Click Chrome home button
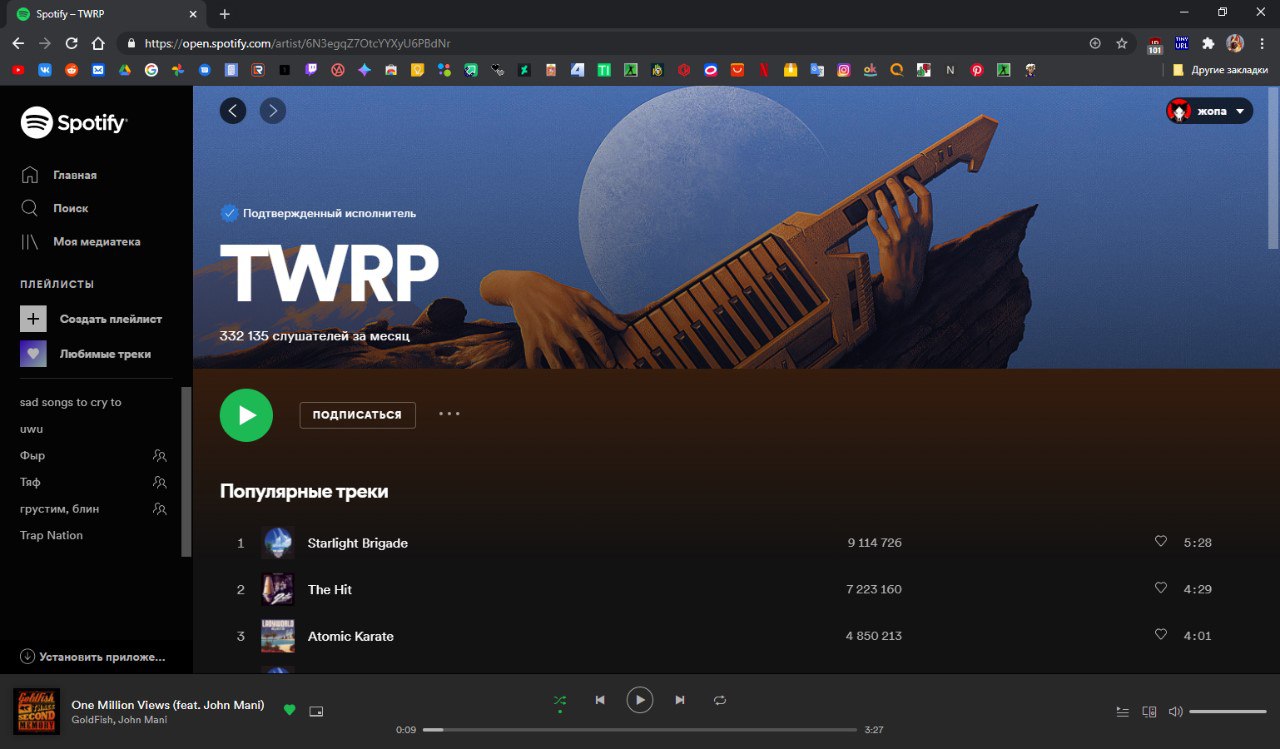 (x=98, y=43)
